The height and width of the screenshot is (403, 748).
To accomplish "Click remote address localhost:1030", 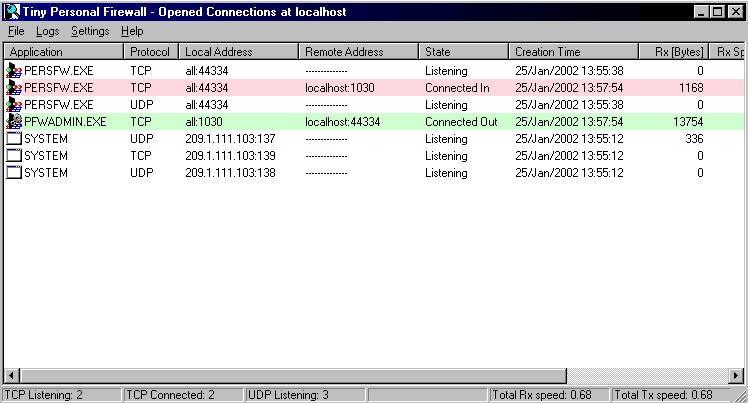I will click(x=340, y=88).
